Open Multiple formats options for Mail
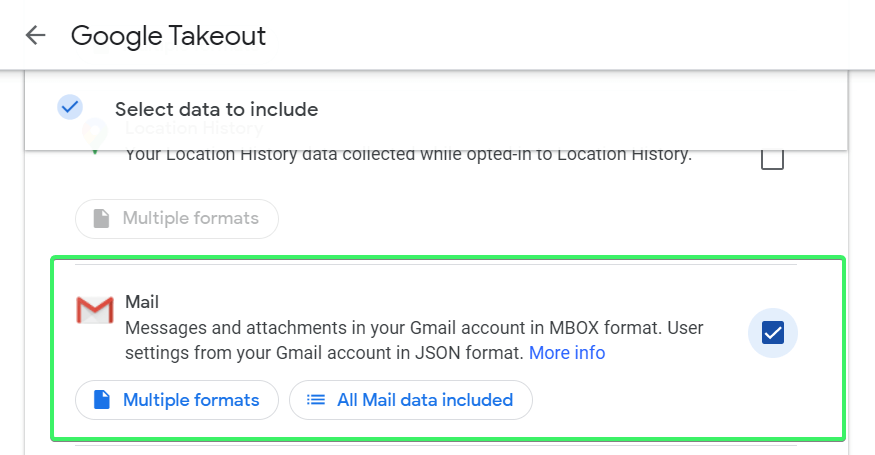The image size is (875, 455). 177,400
